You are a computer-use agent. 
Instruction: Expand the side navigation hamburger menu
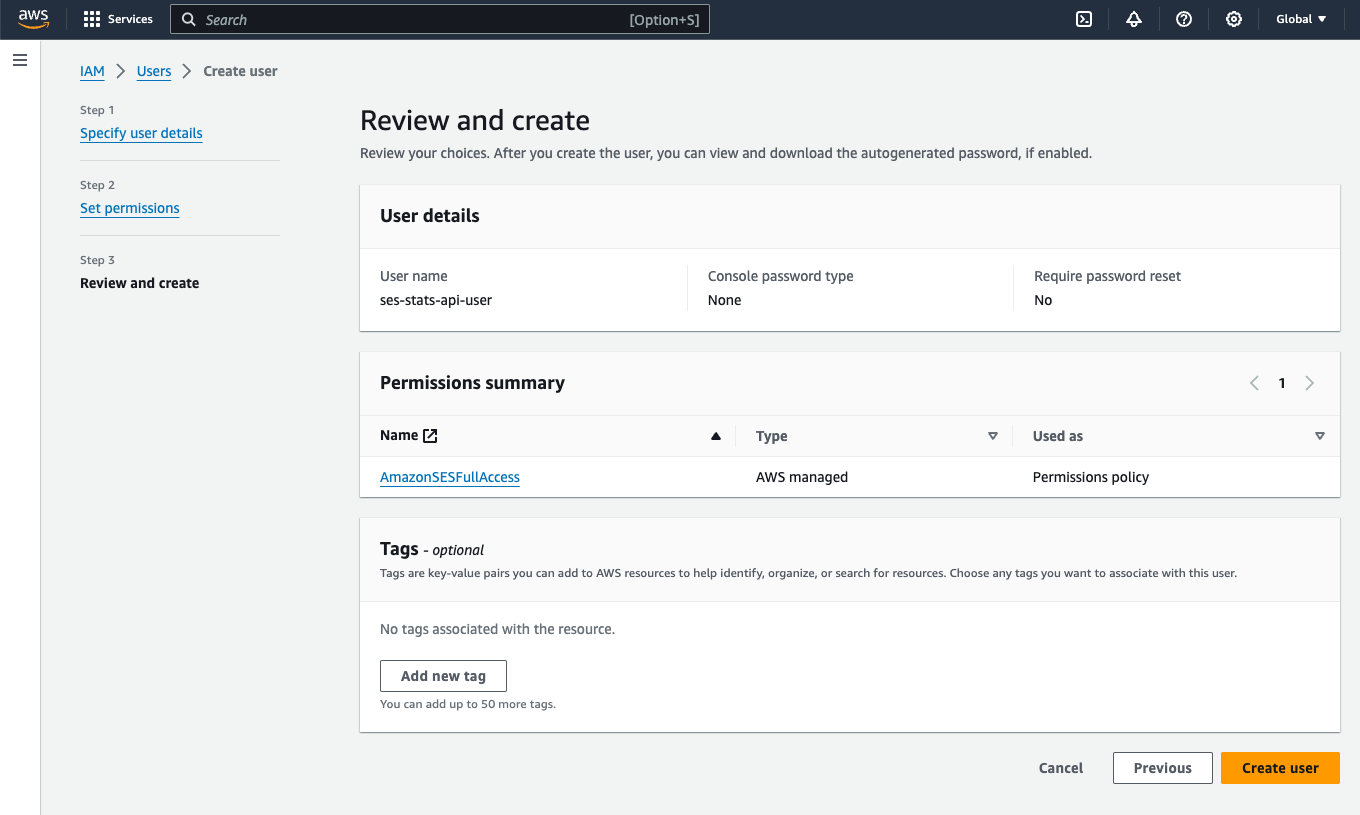[20, 60]
